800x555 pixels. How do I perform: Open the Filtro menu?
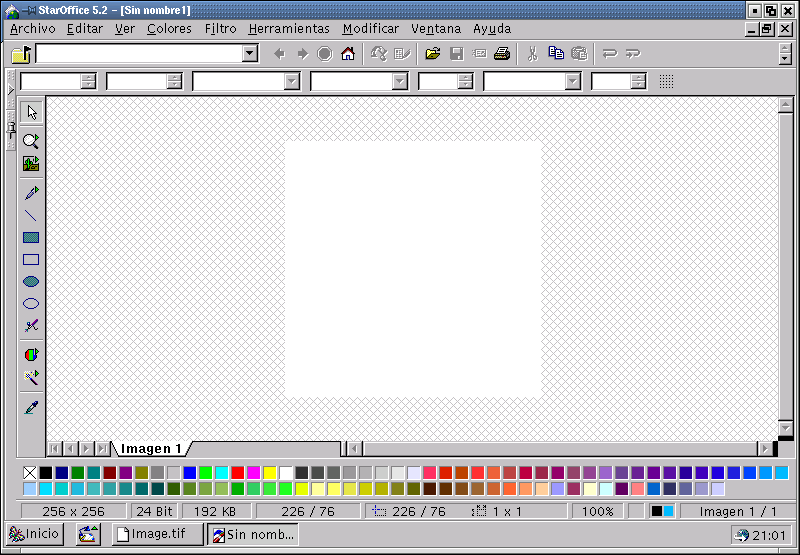point(220,29)
